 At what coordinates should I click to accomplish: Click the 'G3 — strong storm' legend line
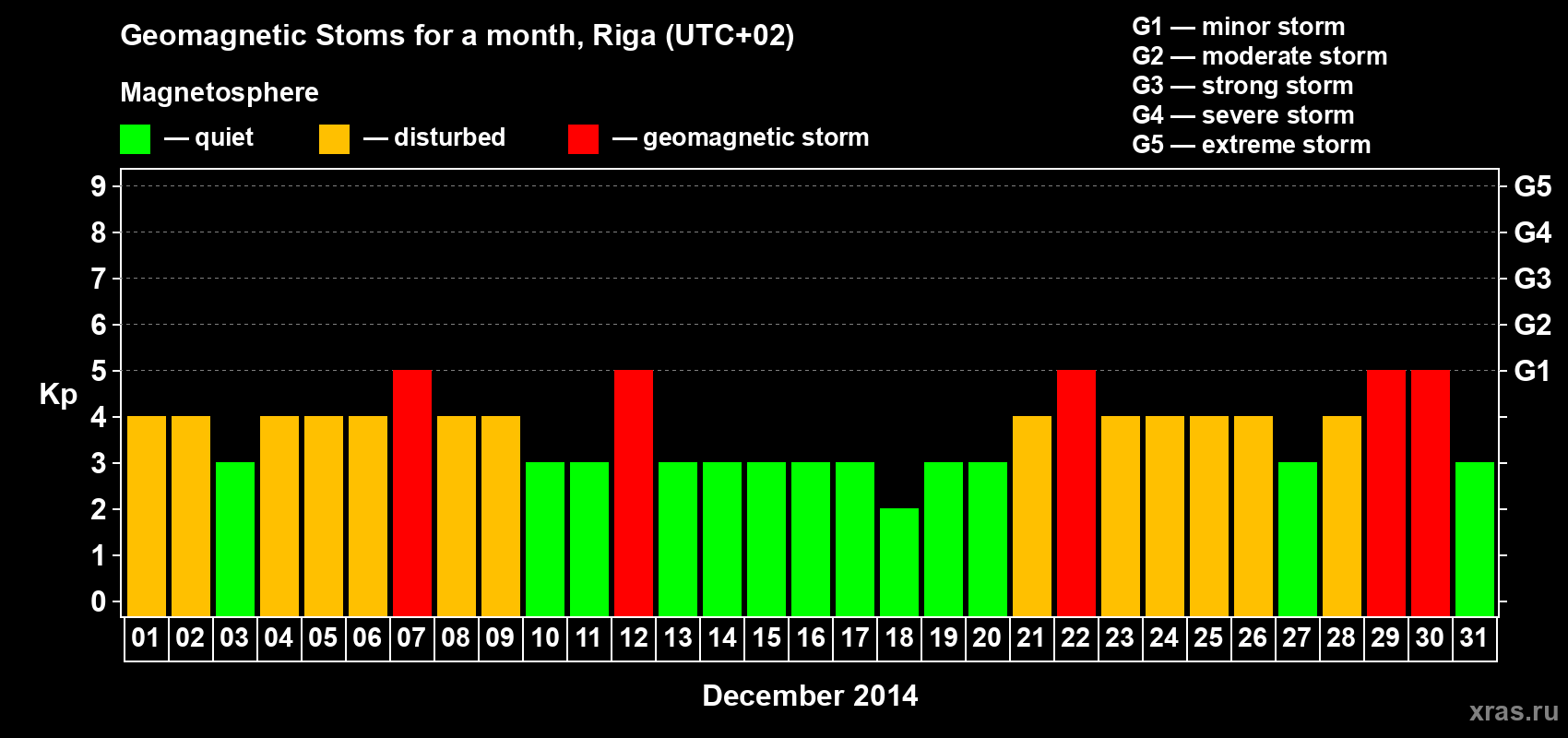coord(1243,86)
